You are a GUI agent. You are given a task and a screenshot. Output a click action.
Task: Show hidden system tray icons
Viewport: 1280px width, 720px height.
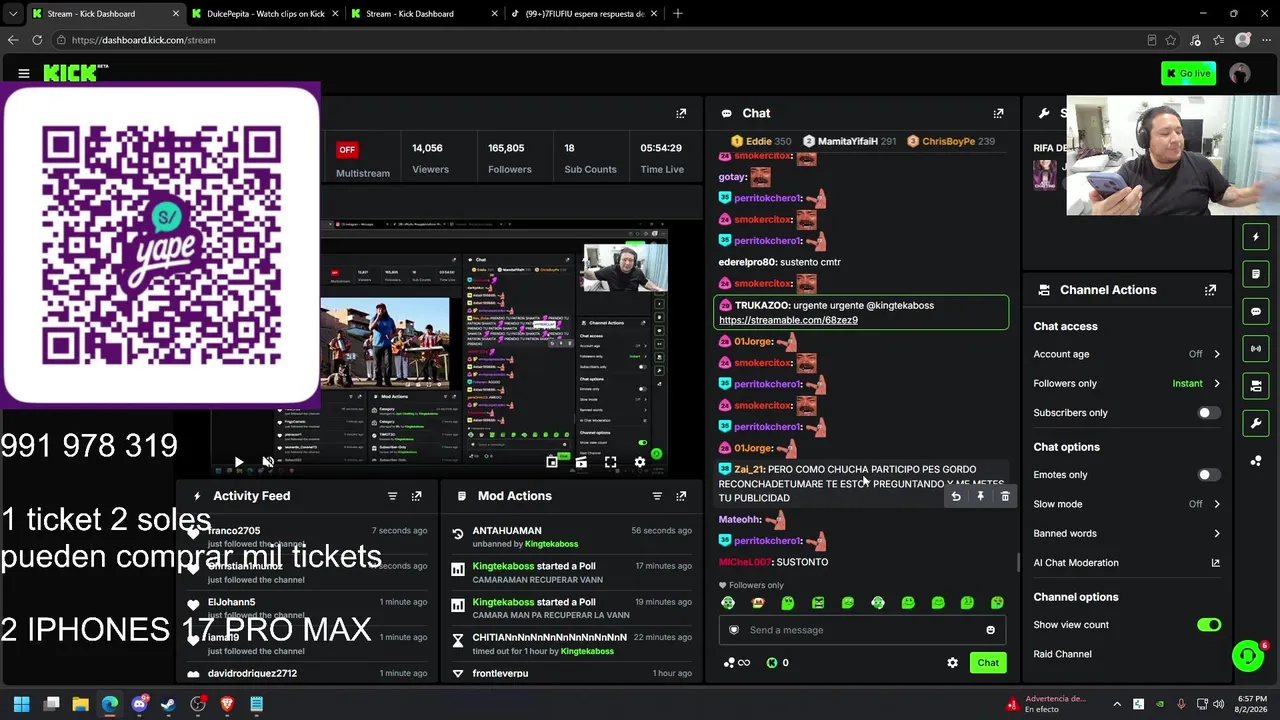(x=1117, y=704)
